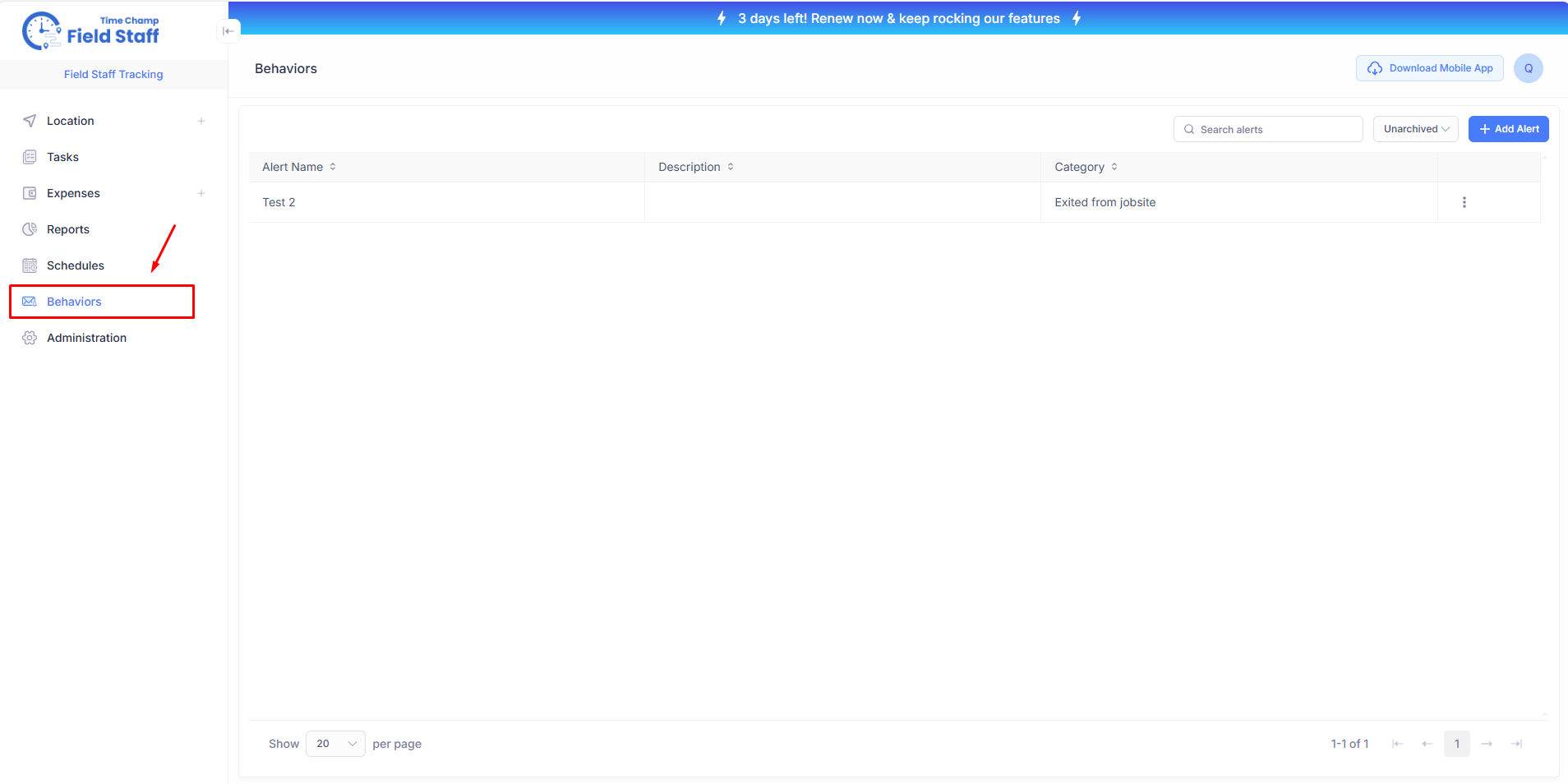The height and width of the screenshot is (784, 1568).
Task: Click Field Staff Tracking link
Action: click(x=113, y=74)
